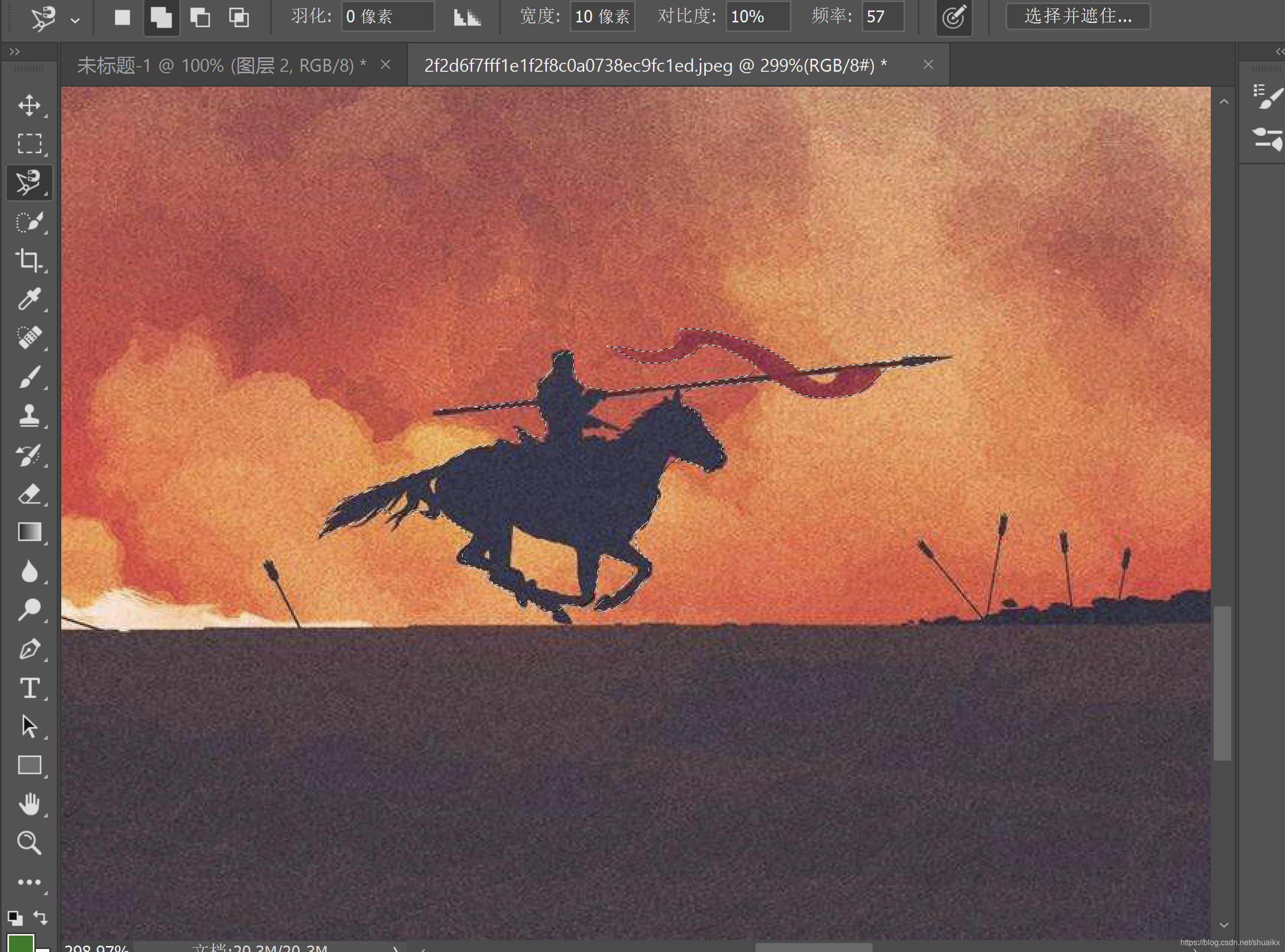
Task: Select the Move tool
Action: click(29, 106)
